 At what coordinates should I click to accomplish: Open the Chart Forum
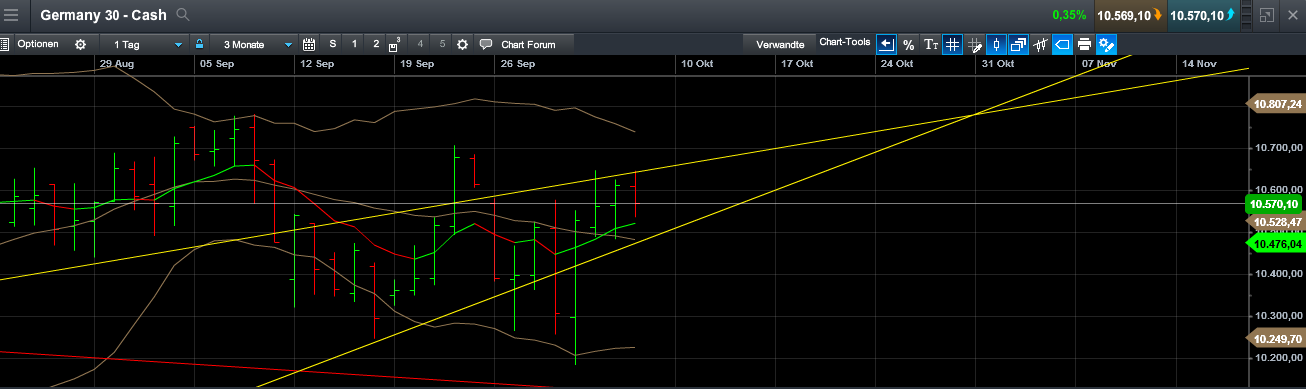524,44
